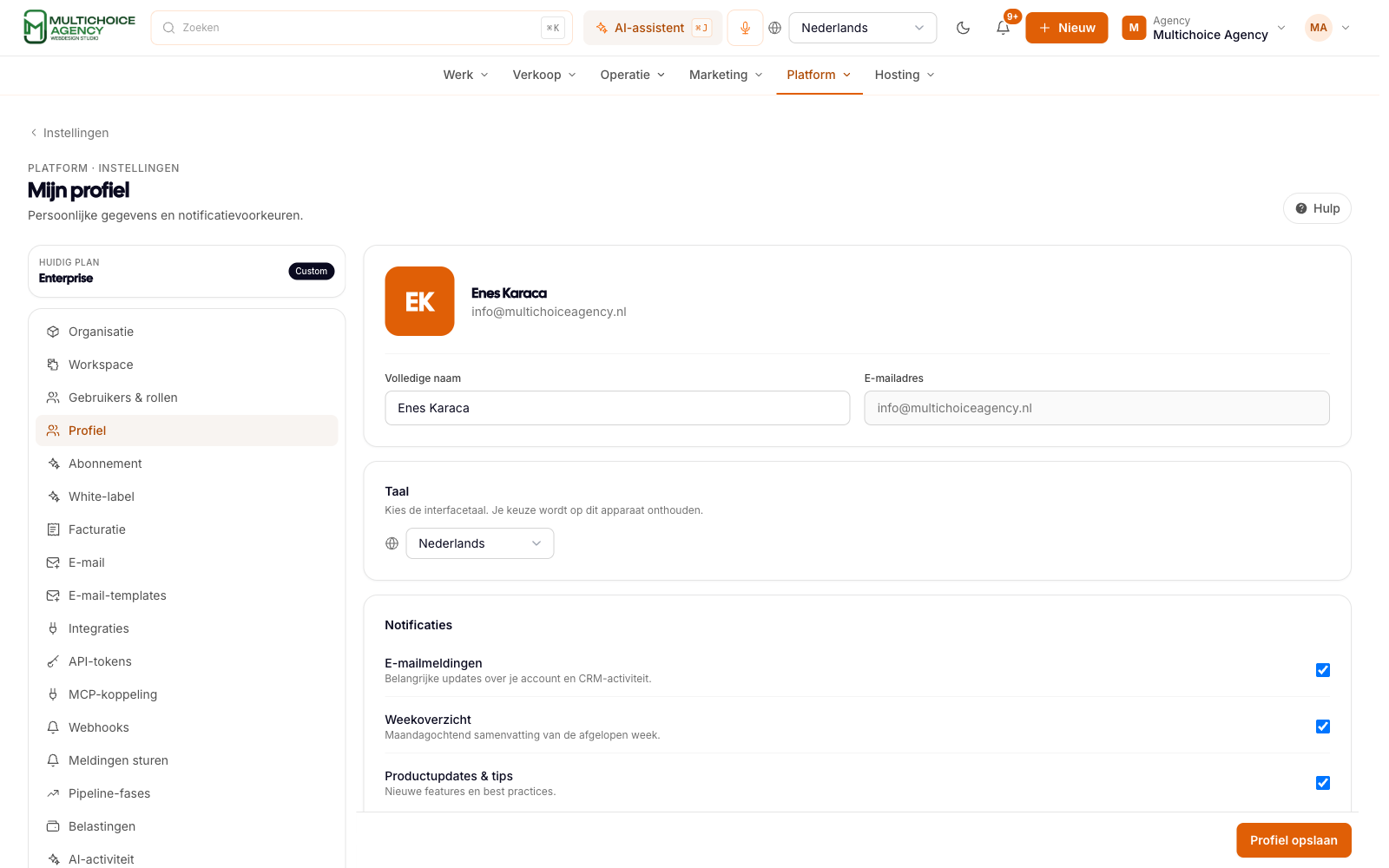
Task: Click the Volledige naam input field
Action: point(617,408)
